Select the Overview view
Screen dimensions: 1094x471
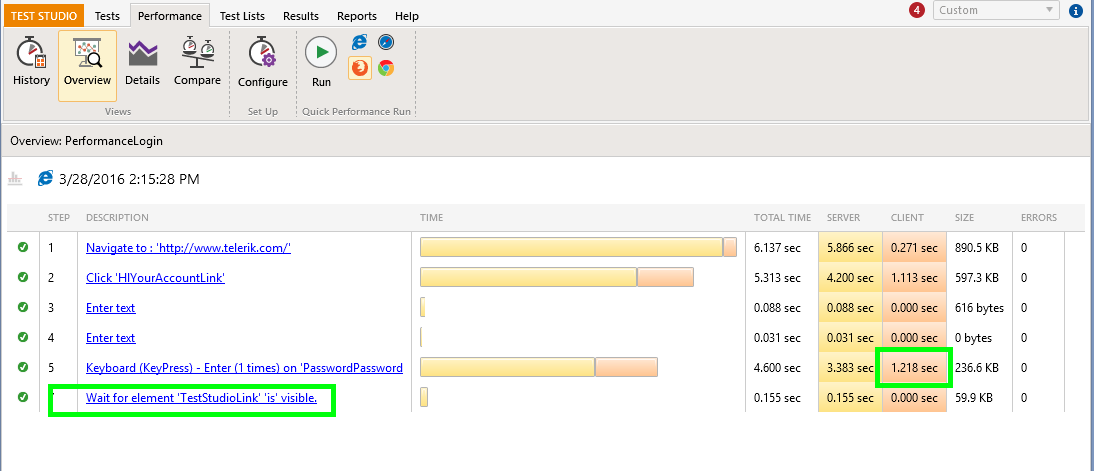[x=87, y=66]
